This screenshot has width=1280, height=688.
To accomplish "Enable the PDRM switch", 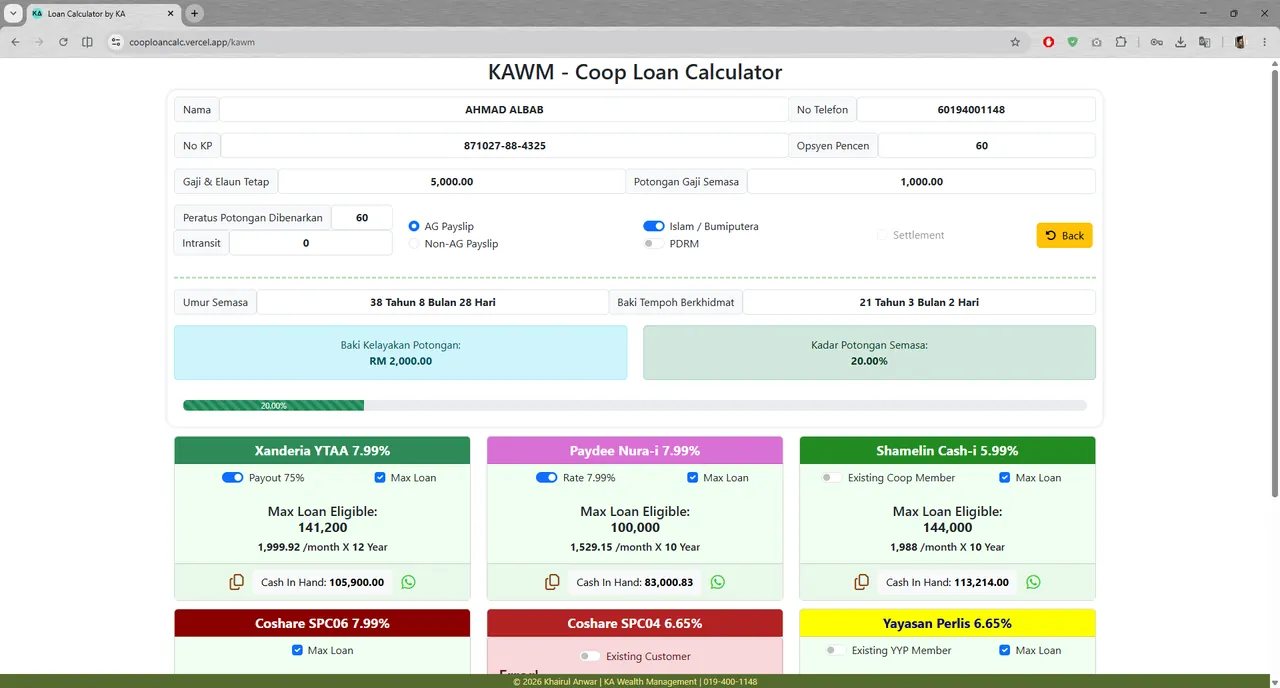I will pyautogui.click(x=654, y=244).
